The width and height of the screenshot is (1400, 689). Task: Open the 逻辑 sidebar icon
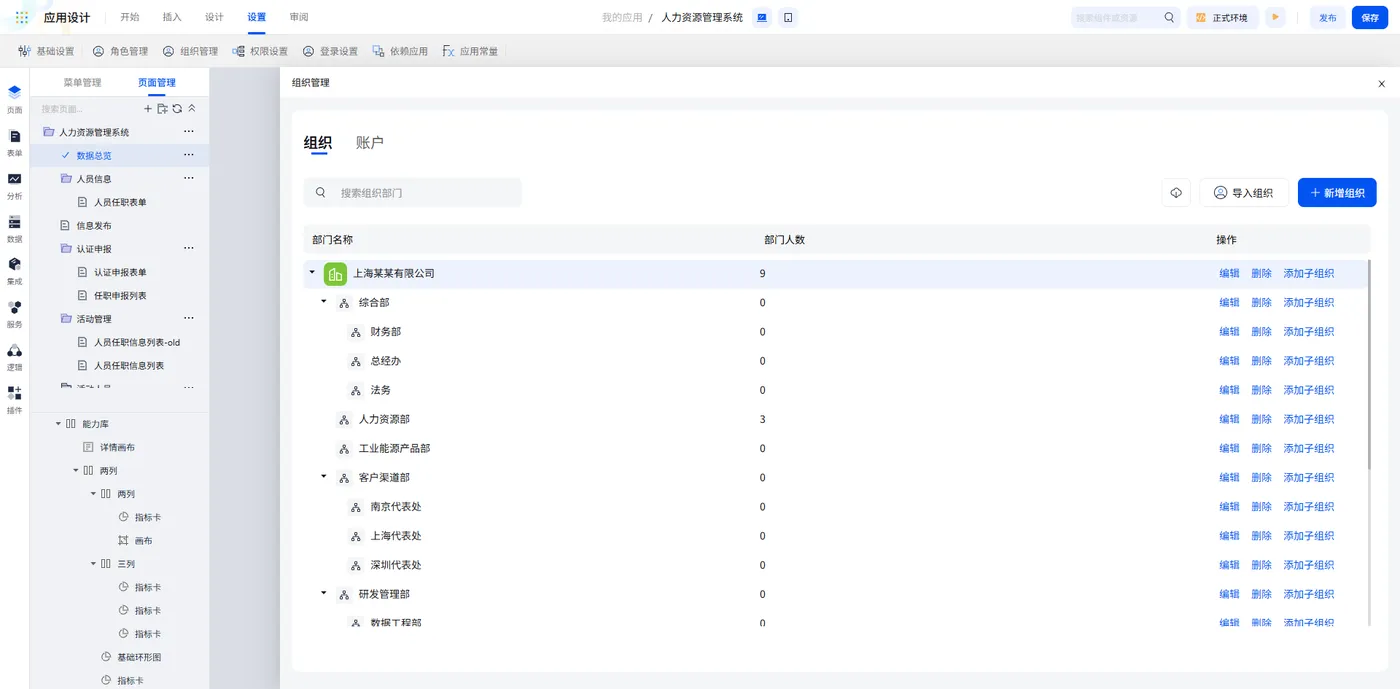(x=14, y=357)
